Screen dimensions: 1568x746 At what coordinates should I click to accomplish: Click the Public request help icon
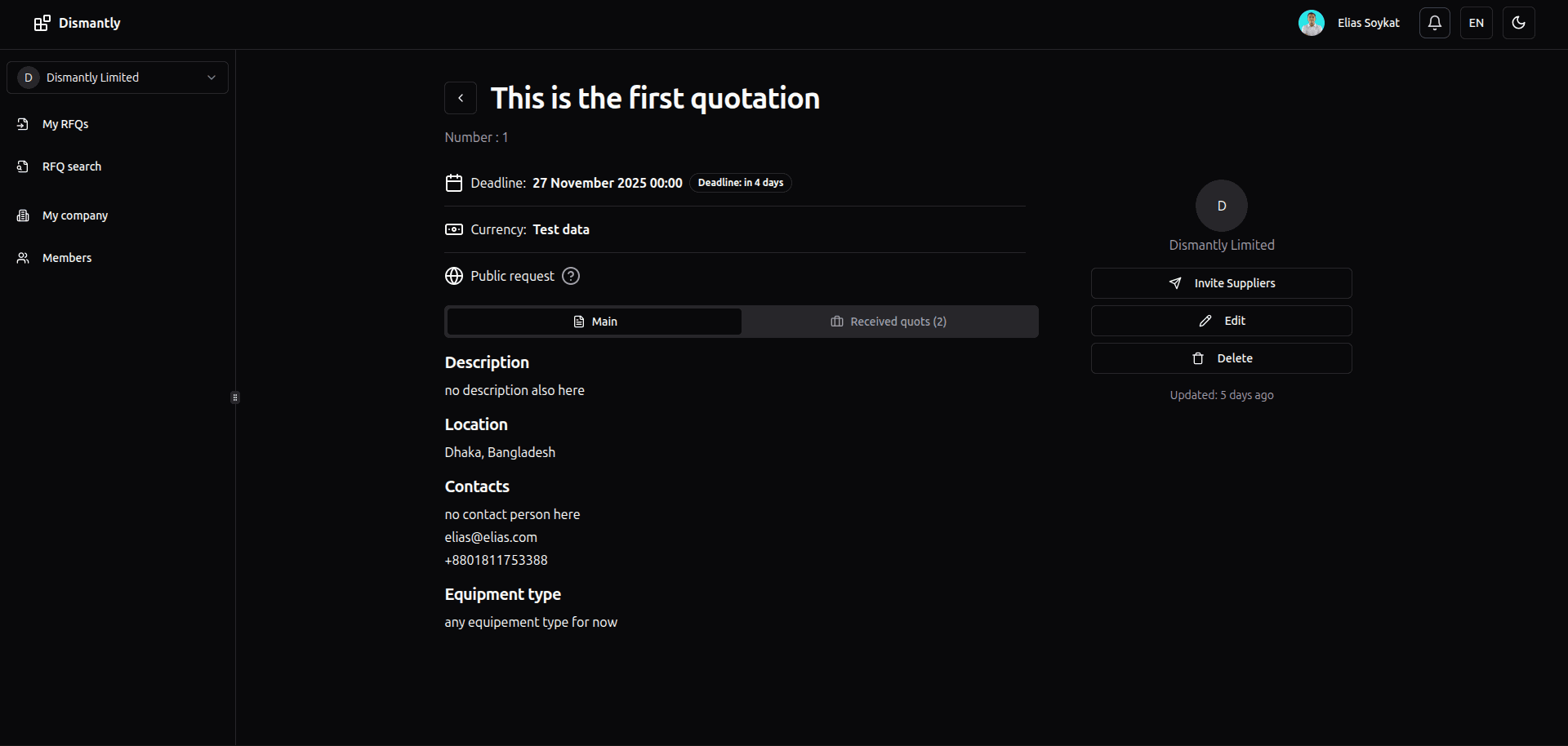pyautogui.click(x=571, y=276)
